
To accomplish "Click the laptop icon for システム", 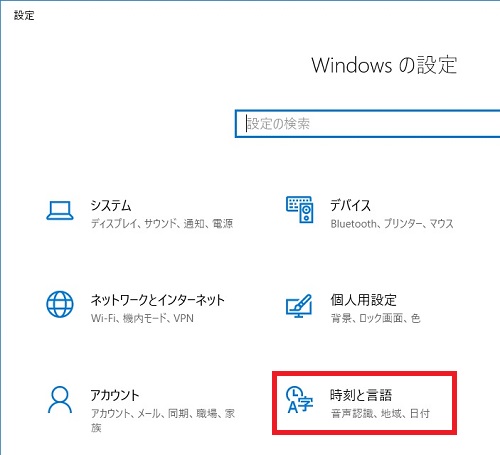I will 60,210.
